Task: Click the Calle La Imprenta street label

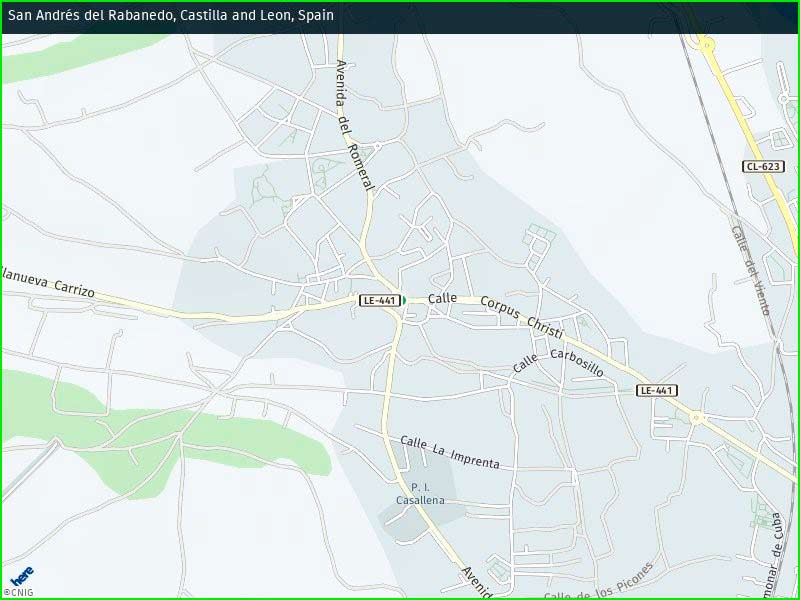Action: [449, 452]
